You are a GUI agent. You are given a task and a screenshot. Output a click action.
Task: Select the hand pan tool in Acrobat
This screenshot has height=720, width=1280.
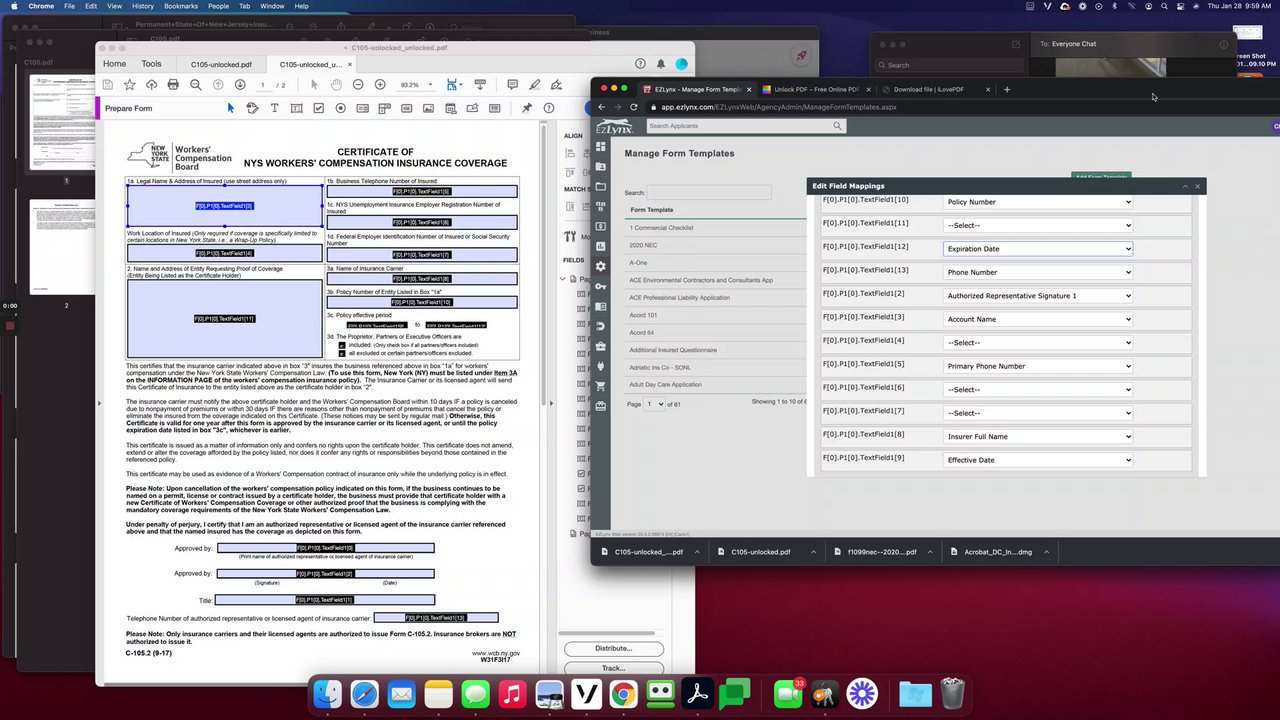pos(336,85)
